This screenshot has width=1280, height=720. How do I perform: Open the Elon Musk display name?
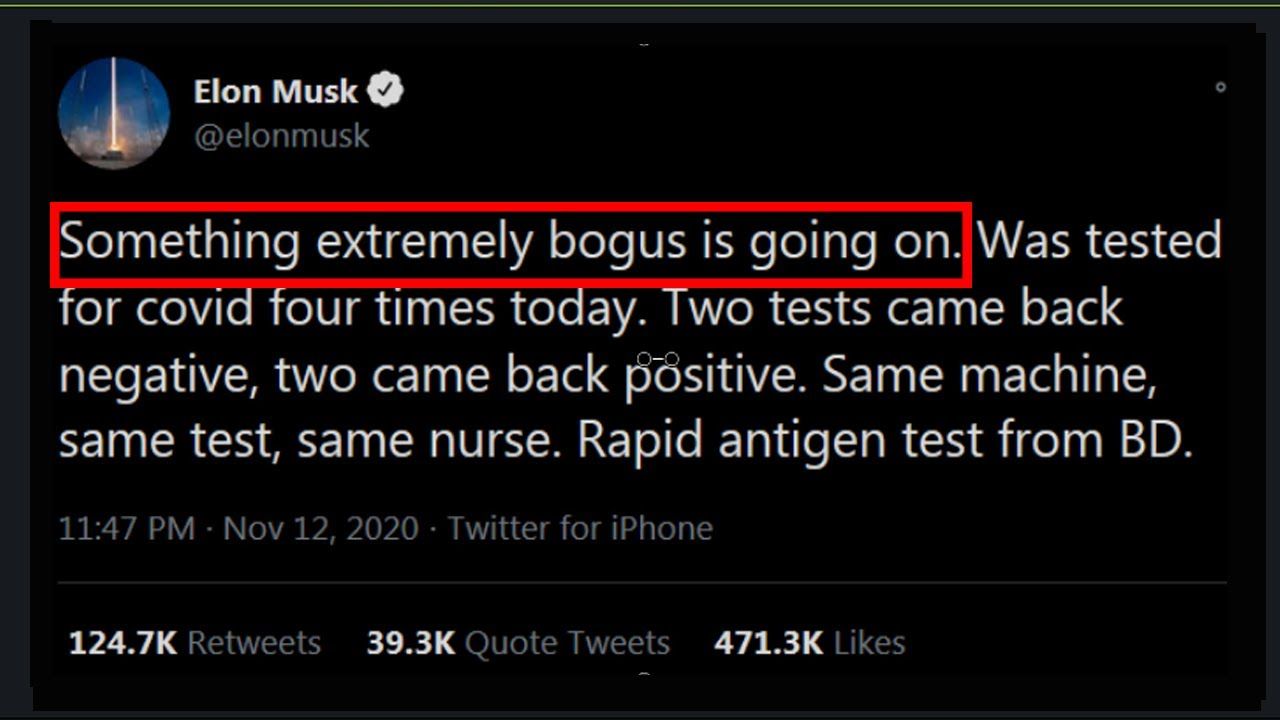click(275, 92)
